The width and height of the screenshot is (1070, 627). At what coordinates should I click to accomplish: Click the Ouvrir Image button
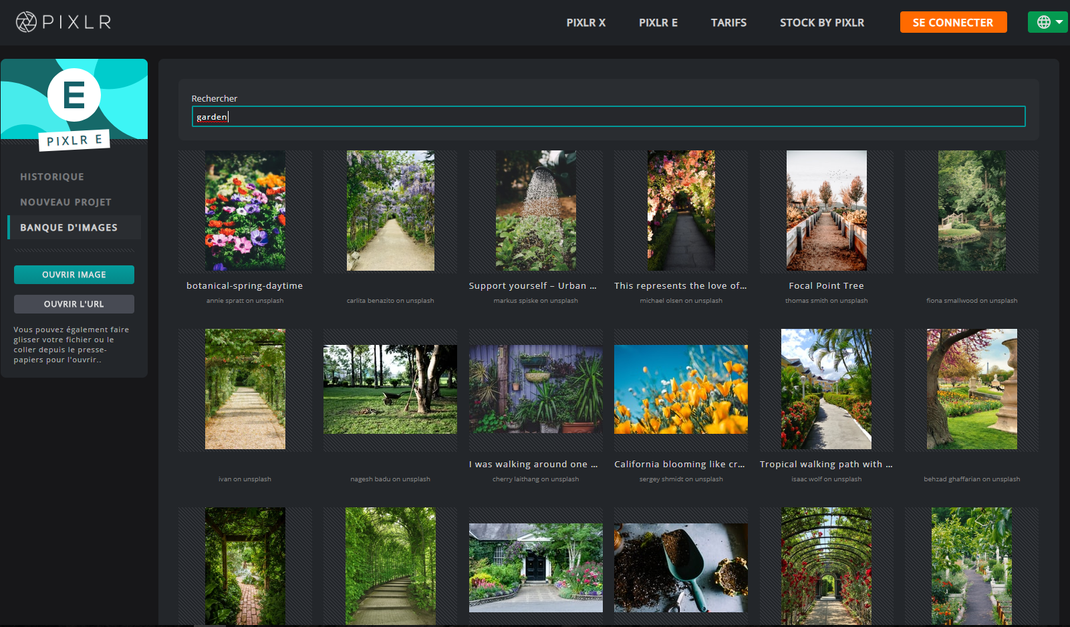[74, 274]
